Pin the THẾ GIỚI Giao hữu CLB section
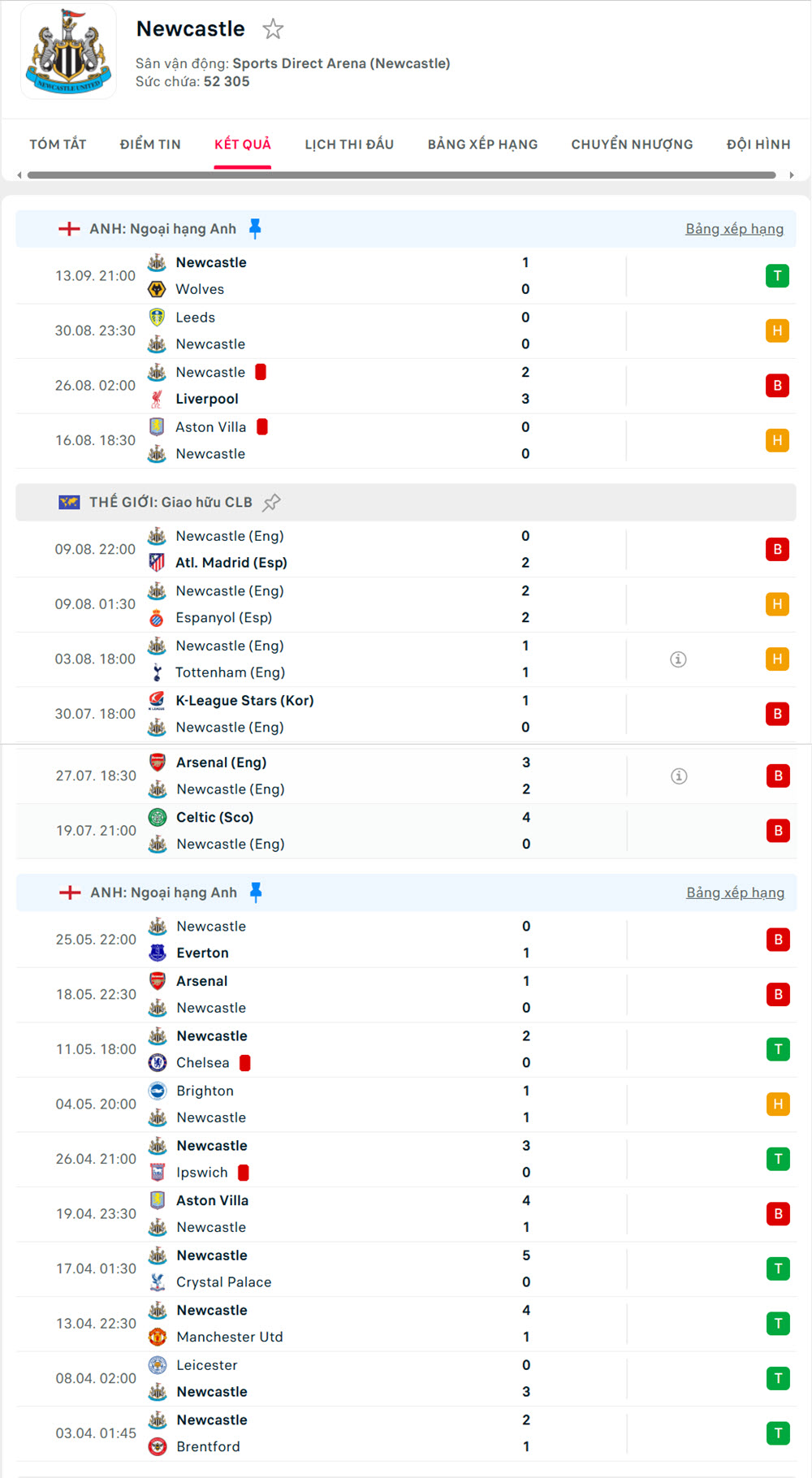The width and height of the screenshot is (812, 1478). (x=271, y=502)
